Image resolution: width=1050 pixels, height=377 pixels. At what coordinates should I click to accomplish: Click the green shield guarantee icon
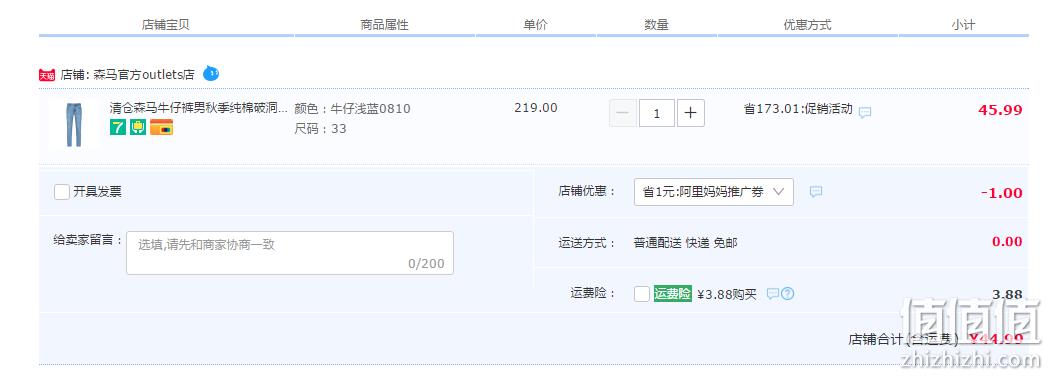click(138, 127)
